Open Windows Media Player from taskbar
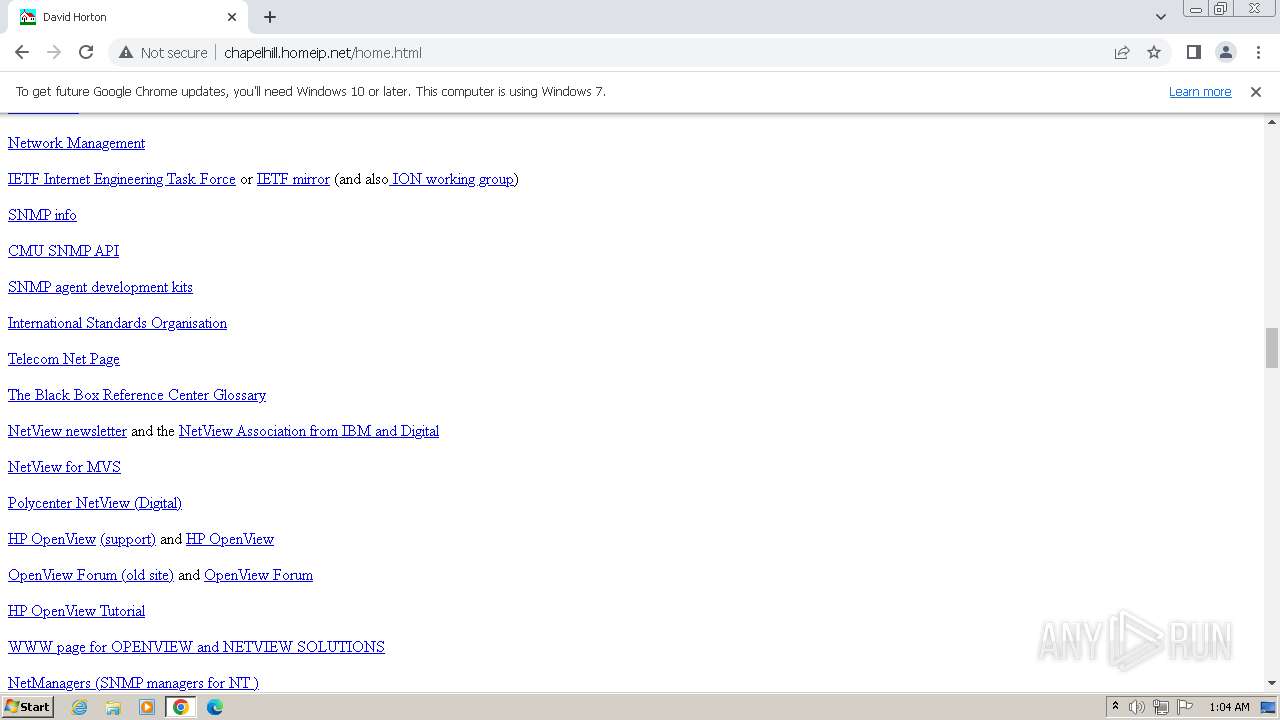1280x720 pixels. click(x=147, y=707)
